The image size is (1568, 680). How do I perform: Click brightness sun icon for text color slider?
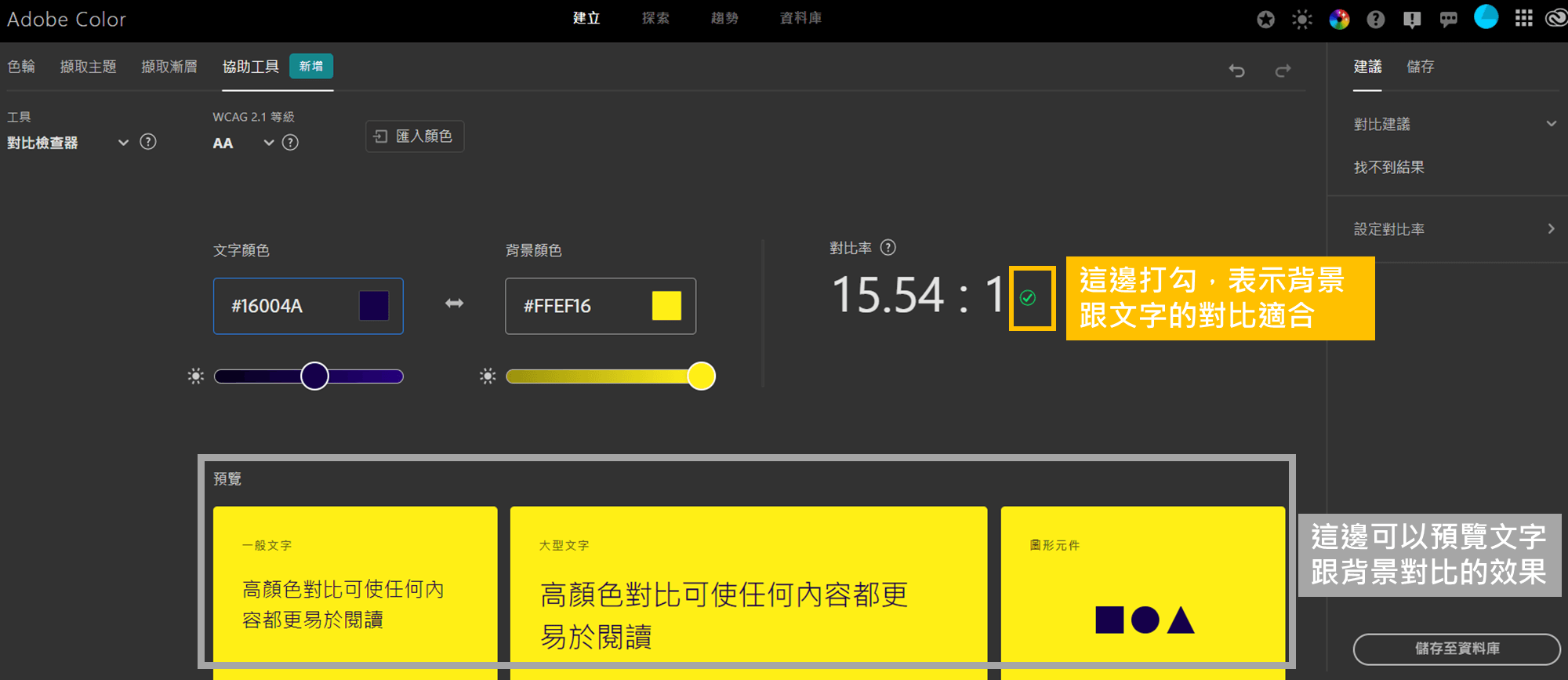(x=196, y=376)
